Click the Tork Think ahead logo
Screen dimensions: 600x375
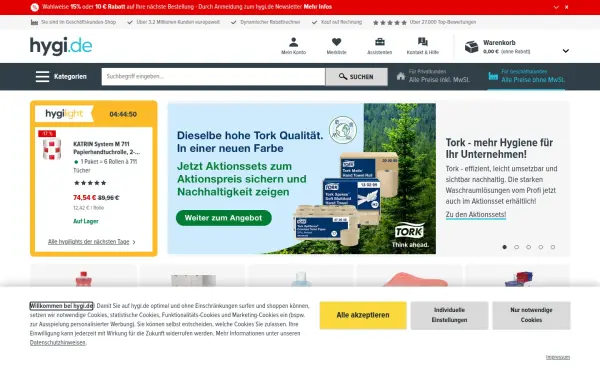point(410,235)
